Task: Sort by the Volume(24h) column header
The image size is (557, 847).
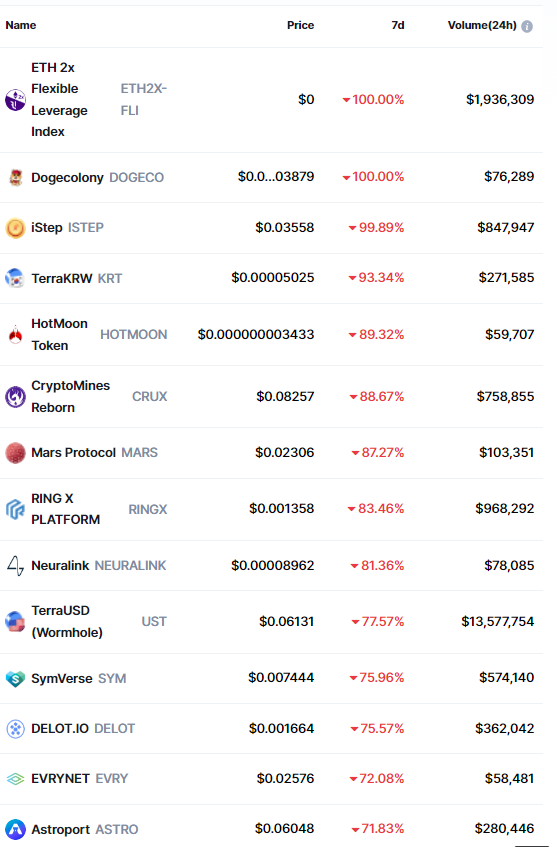Action: tap(482, 25)
